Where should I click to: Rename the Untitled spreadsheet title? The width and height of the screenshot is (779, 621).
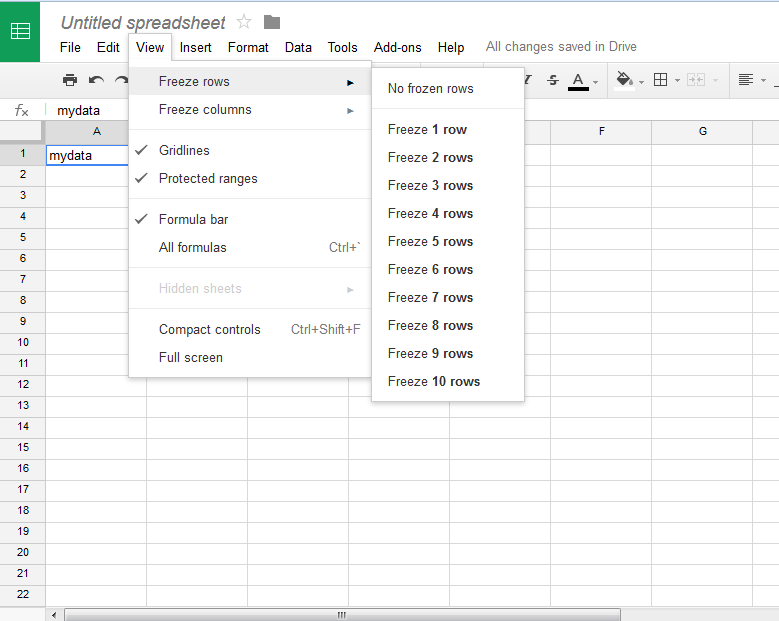point(143,23)
